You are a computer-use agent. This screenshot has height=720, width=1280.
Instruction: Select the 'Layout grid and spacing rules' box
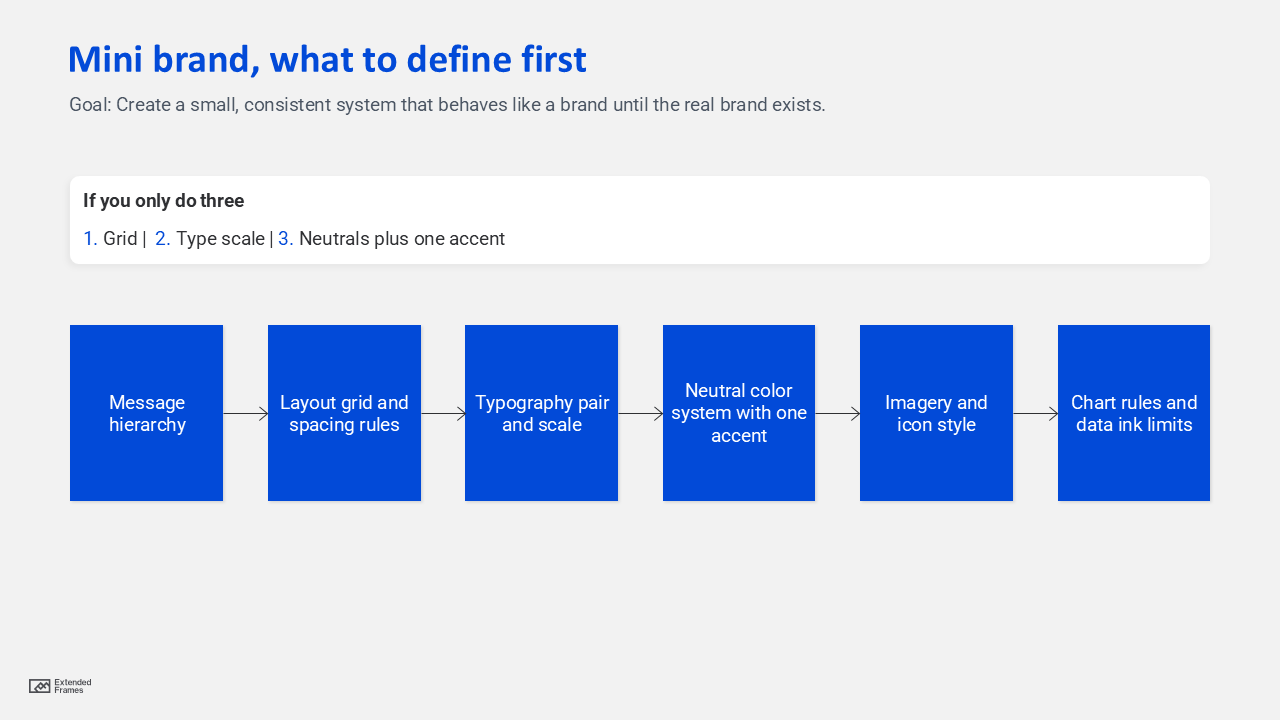click(x=344, y=413)
